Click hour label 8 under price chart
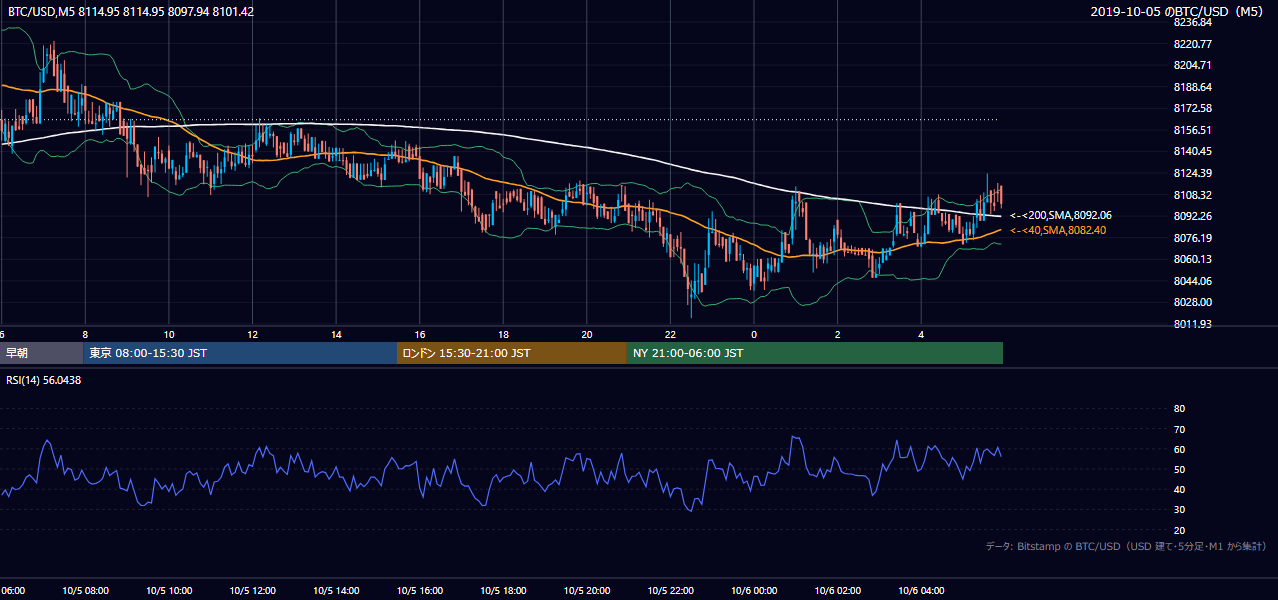 (85, 335)
